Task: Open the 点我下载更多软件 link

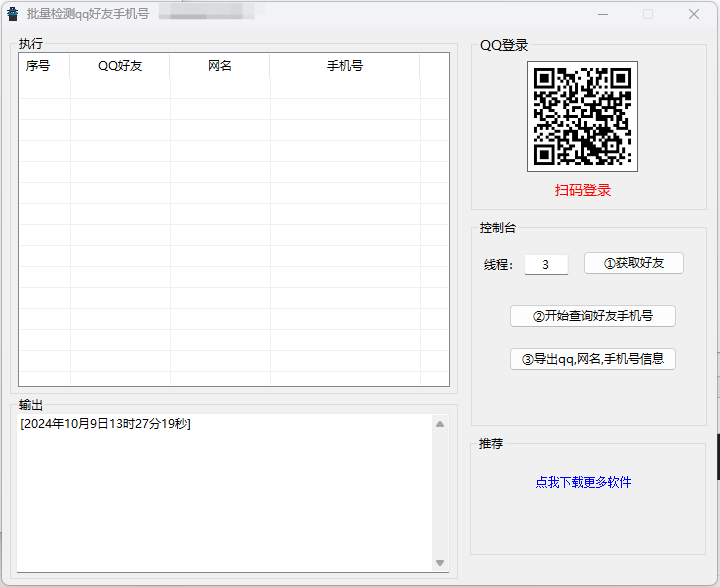Action: [582, 482]
